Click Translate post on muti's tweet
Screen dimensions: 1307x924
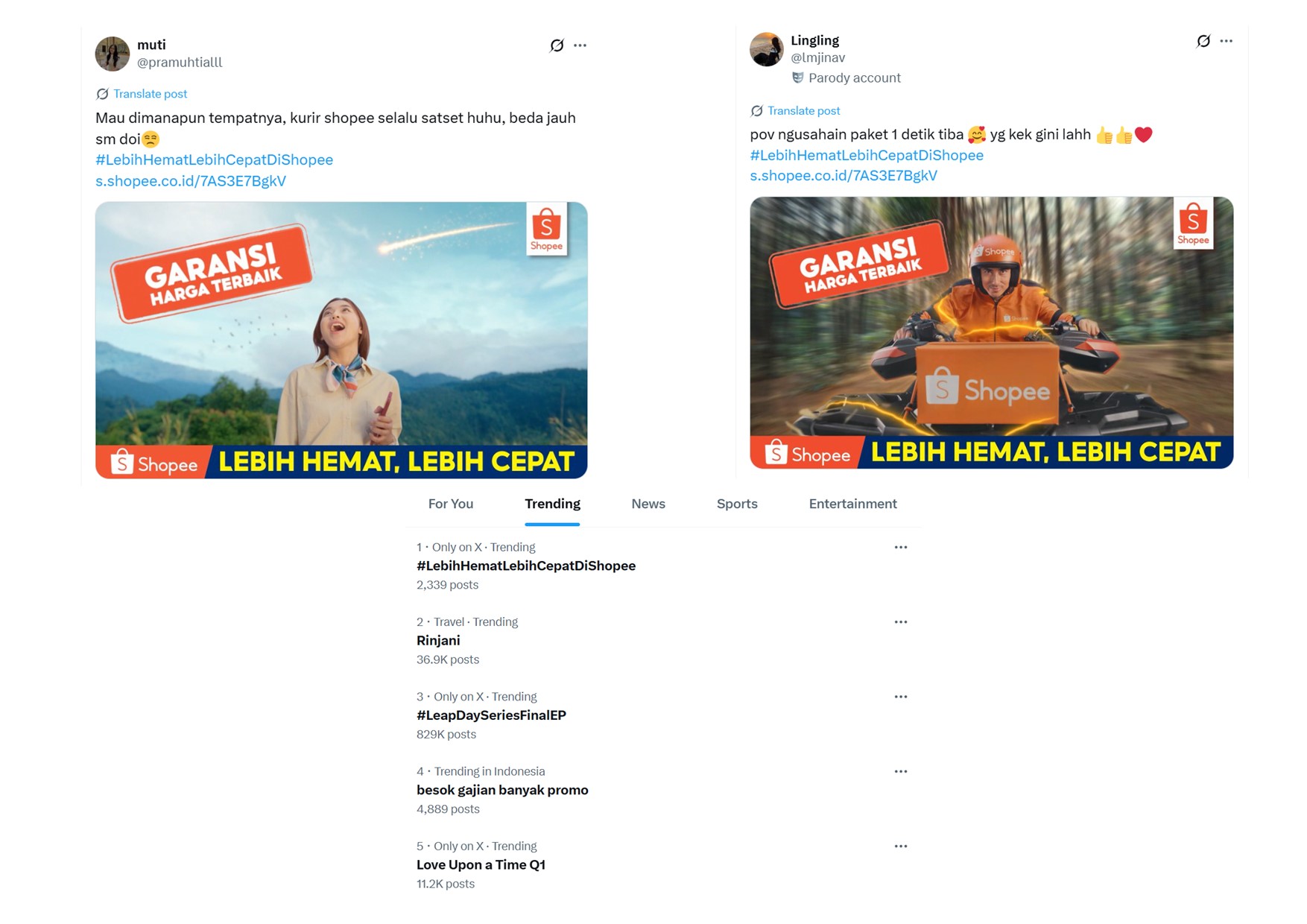click(x=150, y=94)
